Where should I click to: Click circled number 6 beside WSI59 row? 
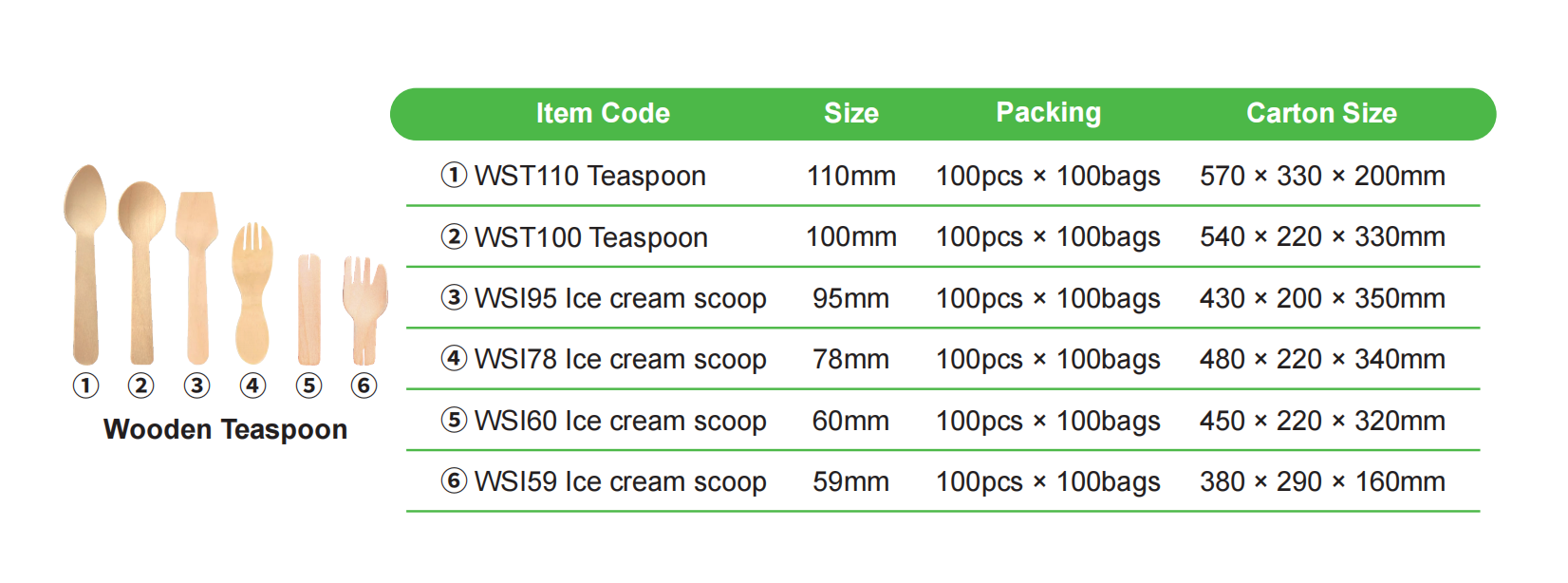(454, 480)
